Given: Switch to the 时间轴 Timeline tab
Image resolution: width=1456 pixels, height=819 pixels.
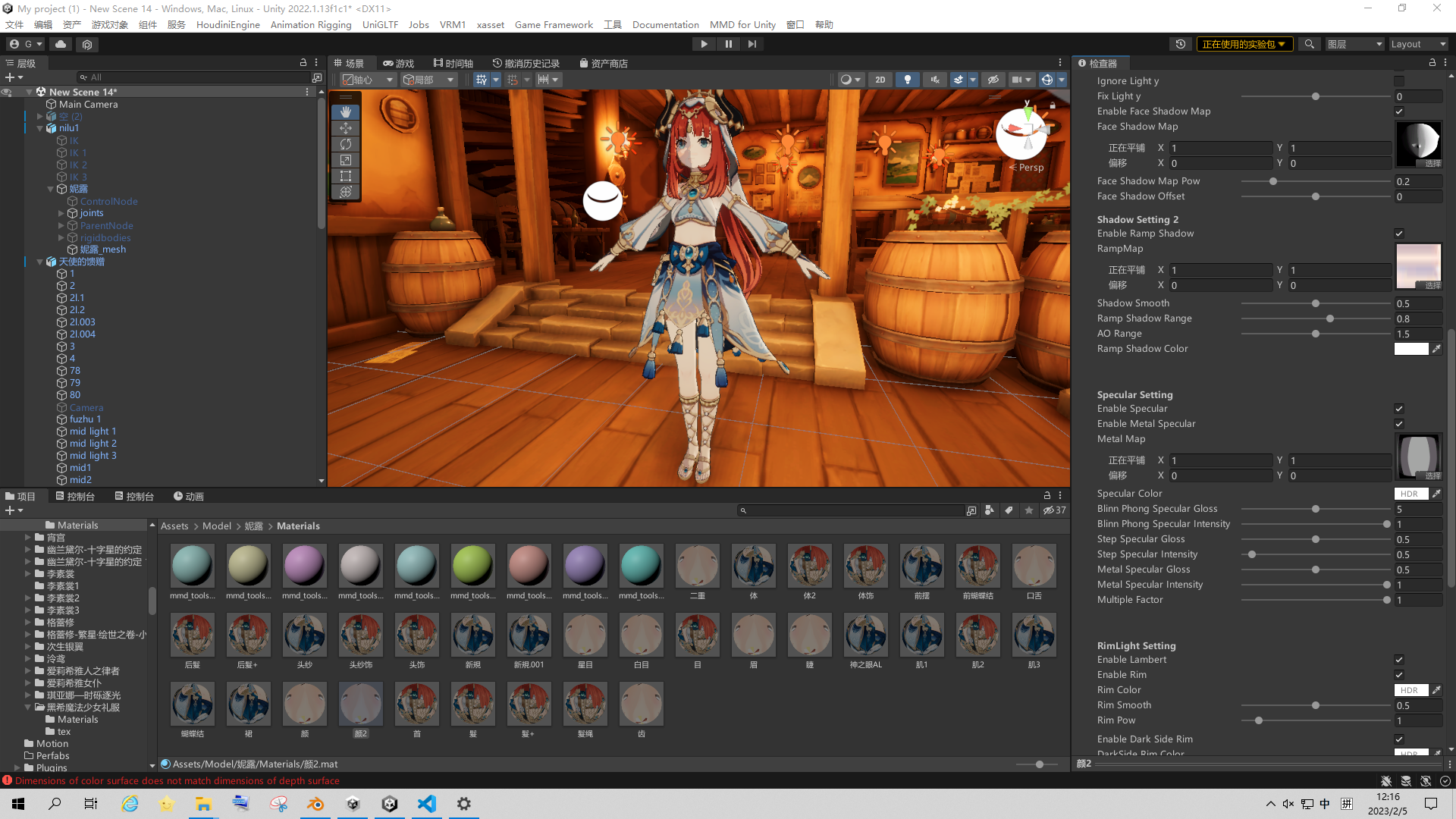Looking at the screenshot, I should coord(453,63).
